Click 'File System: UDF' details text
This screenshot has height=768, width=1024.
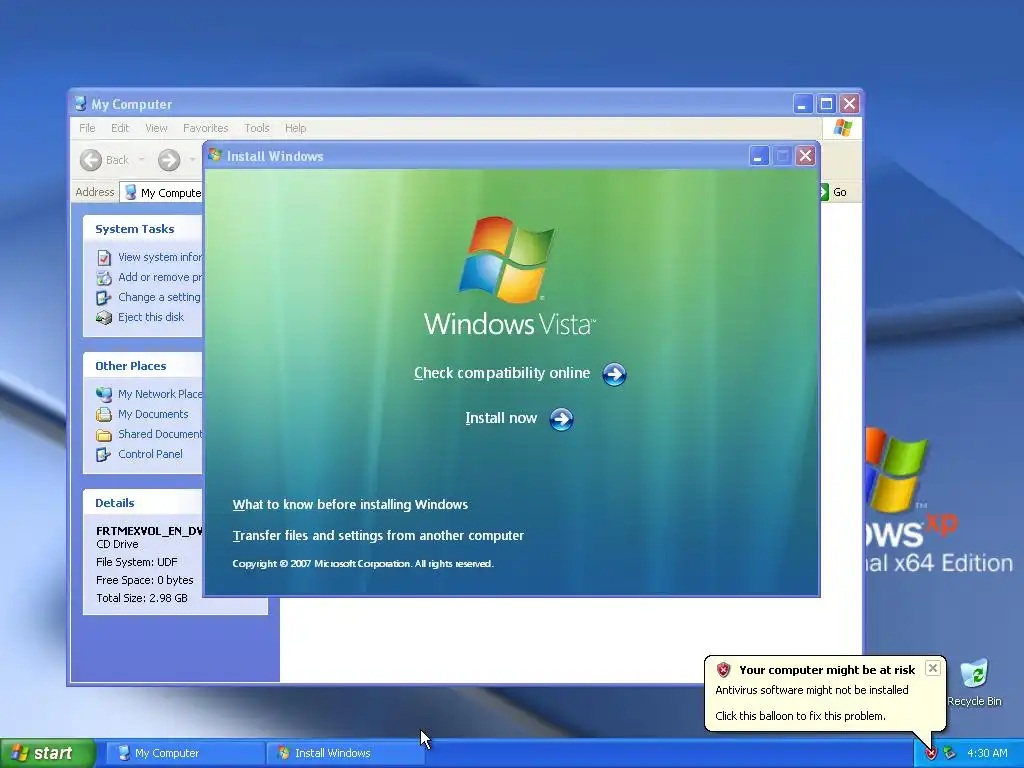pos(136,562)
